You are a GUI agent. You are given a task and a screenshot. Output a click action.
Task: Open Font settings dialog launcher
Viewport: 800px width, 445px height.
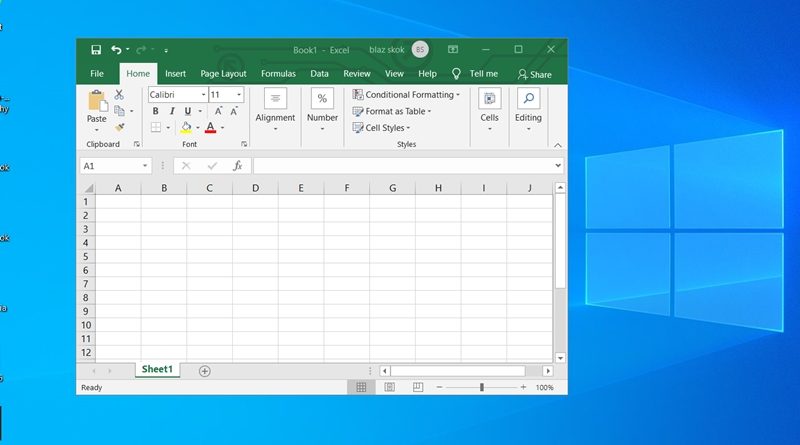click(x=244, y=144)
